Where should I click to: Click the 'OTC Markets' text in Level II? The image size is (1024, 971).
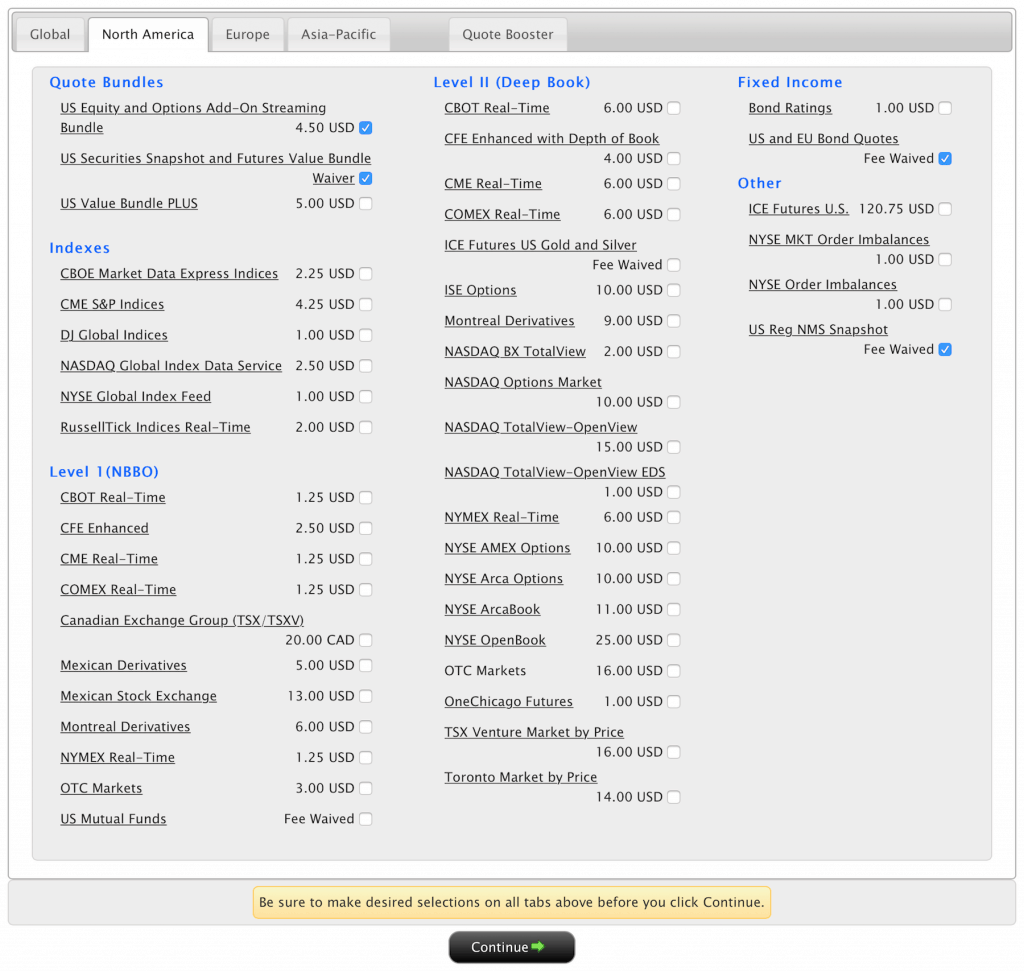click(485, 671)
